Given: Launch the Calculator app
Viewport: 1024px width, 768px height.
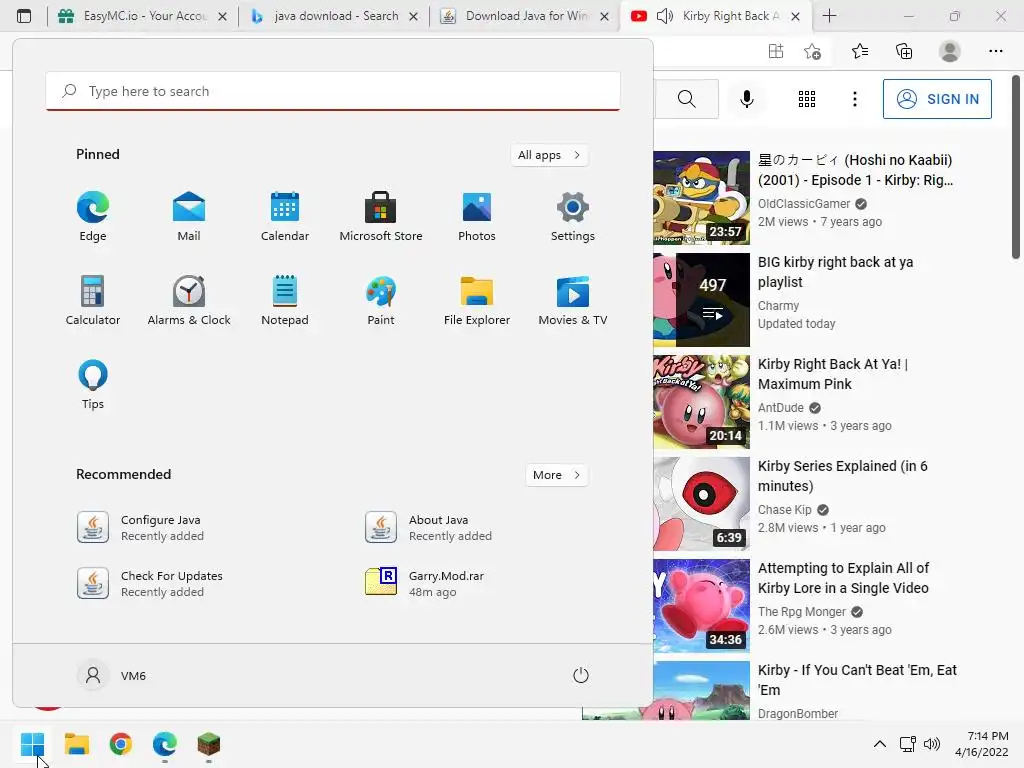Looking at the screenshot, I should tap(93, 300).
